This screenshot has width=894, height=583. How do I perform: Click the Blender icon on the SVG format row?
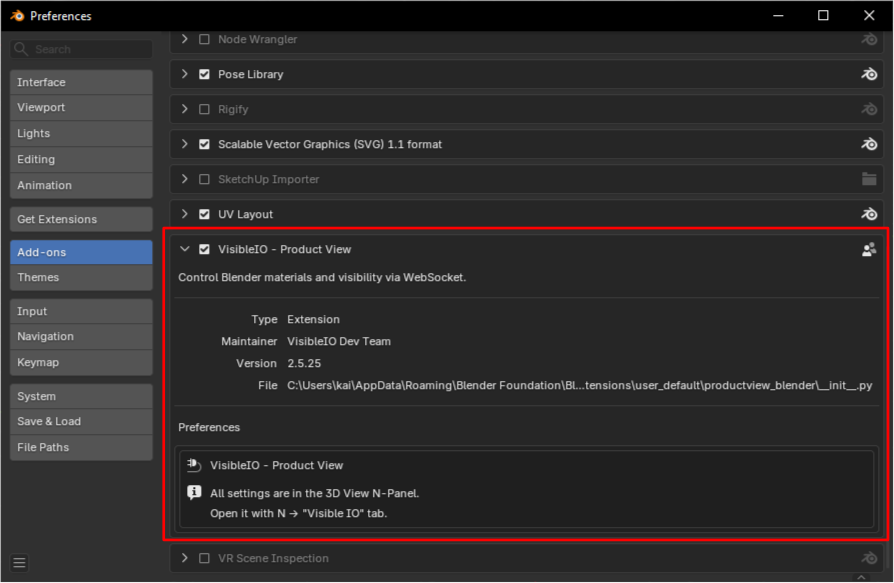pyautogui.click(x=869, y=144)
